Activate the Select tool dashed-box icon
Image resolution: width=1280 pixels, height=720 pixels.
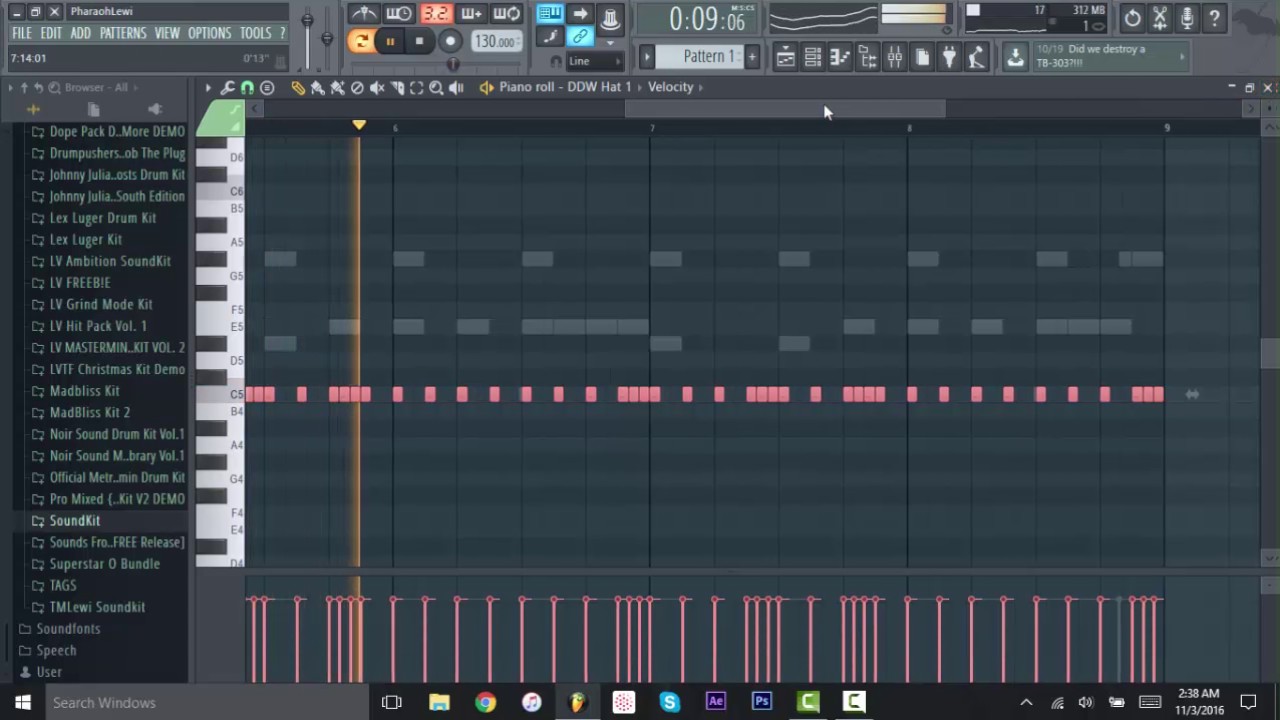coord(416,88)
